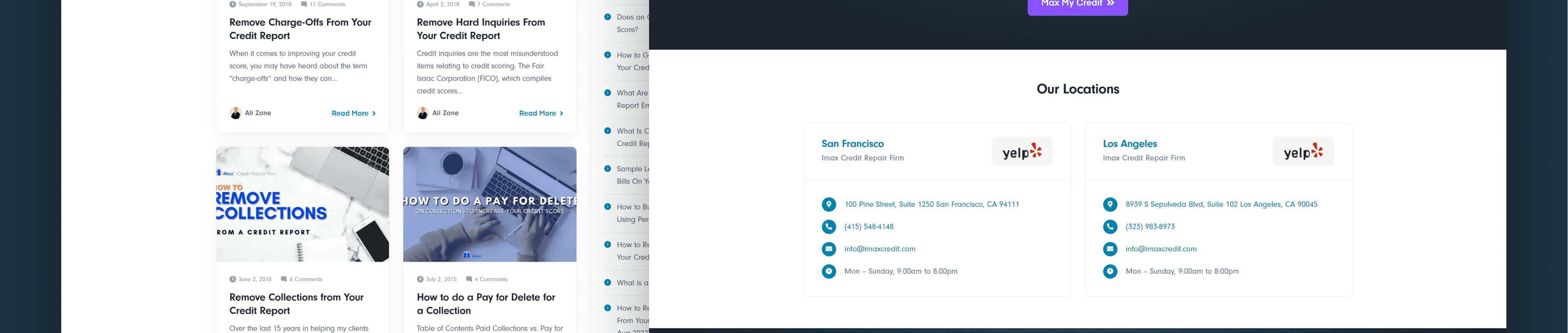The image size is (1568, 333).
Task: Click hours text in San Francisco card
Action: (900, 271)
